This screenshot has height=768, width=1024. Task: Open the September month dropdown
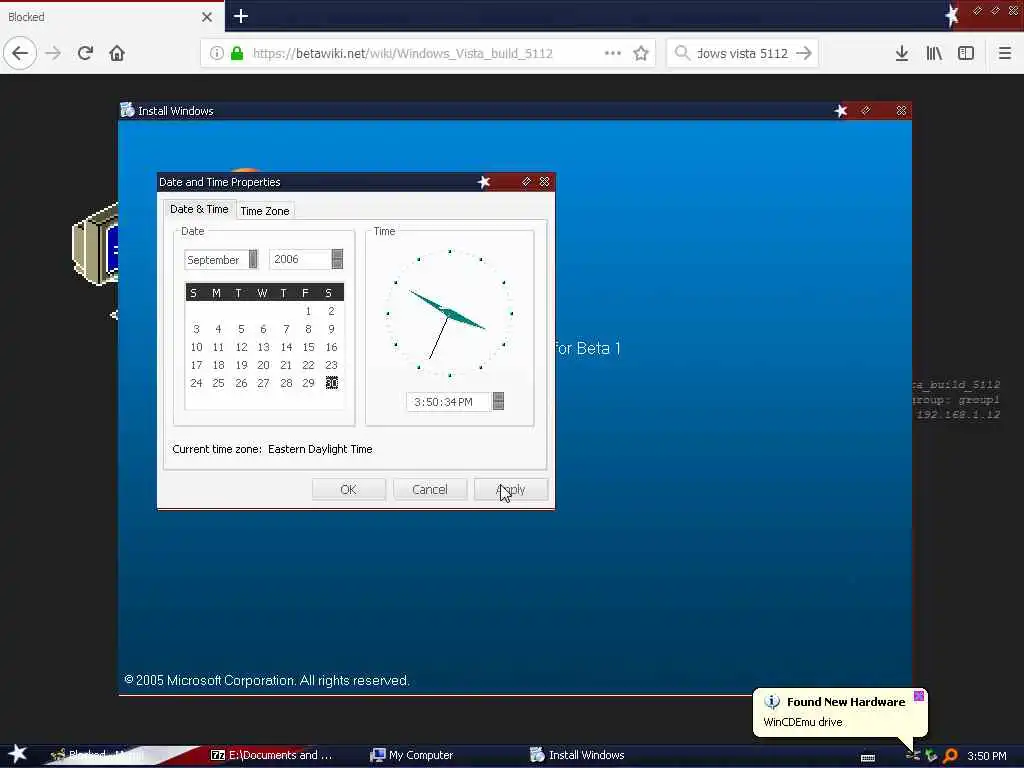point(253,259)
